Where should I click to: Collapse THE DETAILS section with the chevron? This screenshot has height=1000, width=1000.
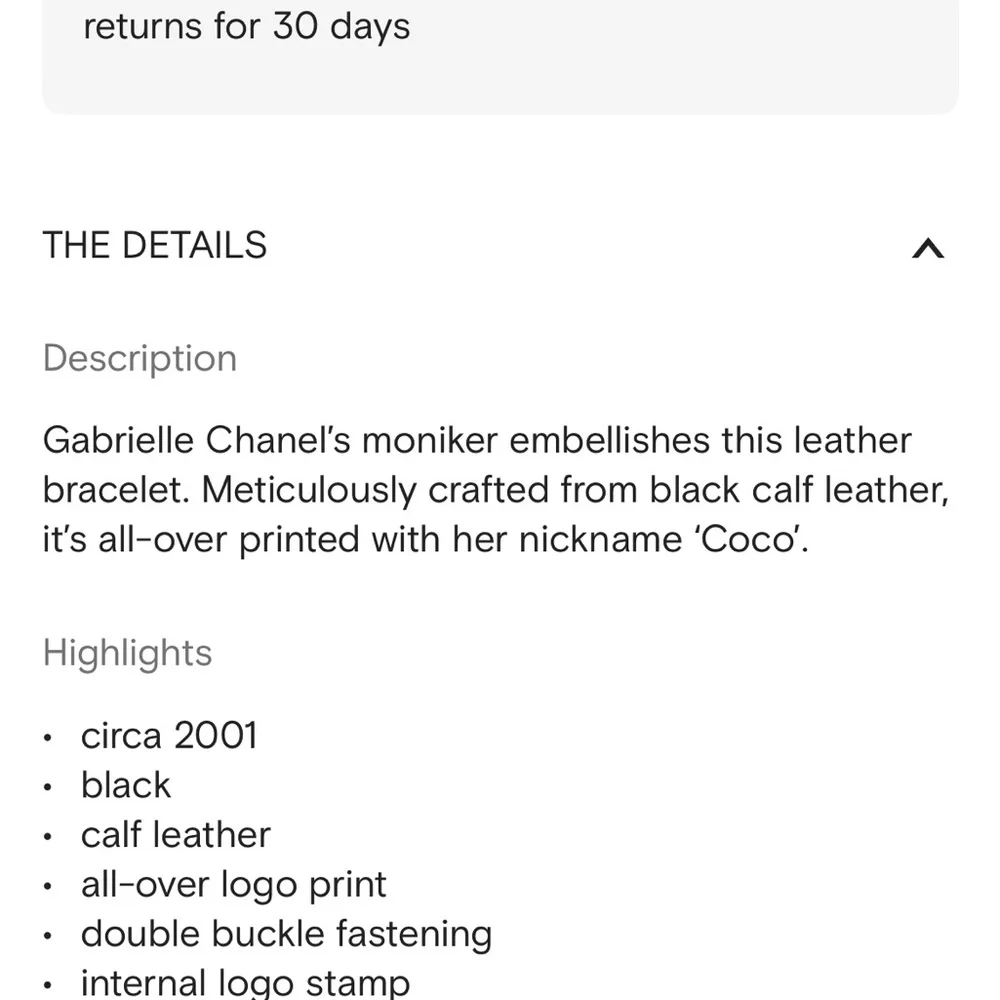click(928, 249)
